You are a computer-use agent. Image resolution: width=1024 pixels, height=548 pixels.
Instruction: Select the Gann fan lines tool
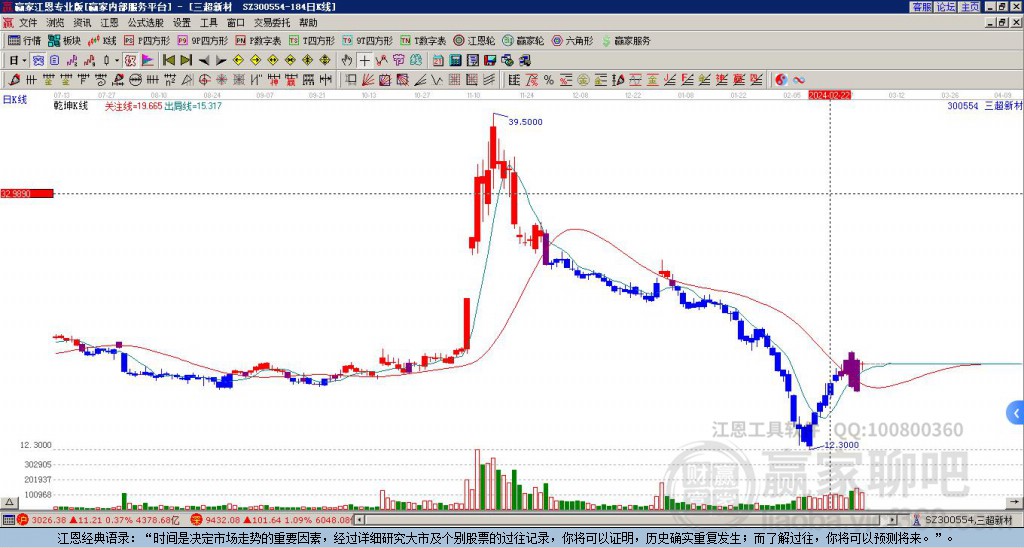coord(368,80)
